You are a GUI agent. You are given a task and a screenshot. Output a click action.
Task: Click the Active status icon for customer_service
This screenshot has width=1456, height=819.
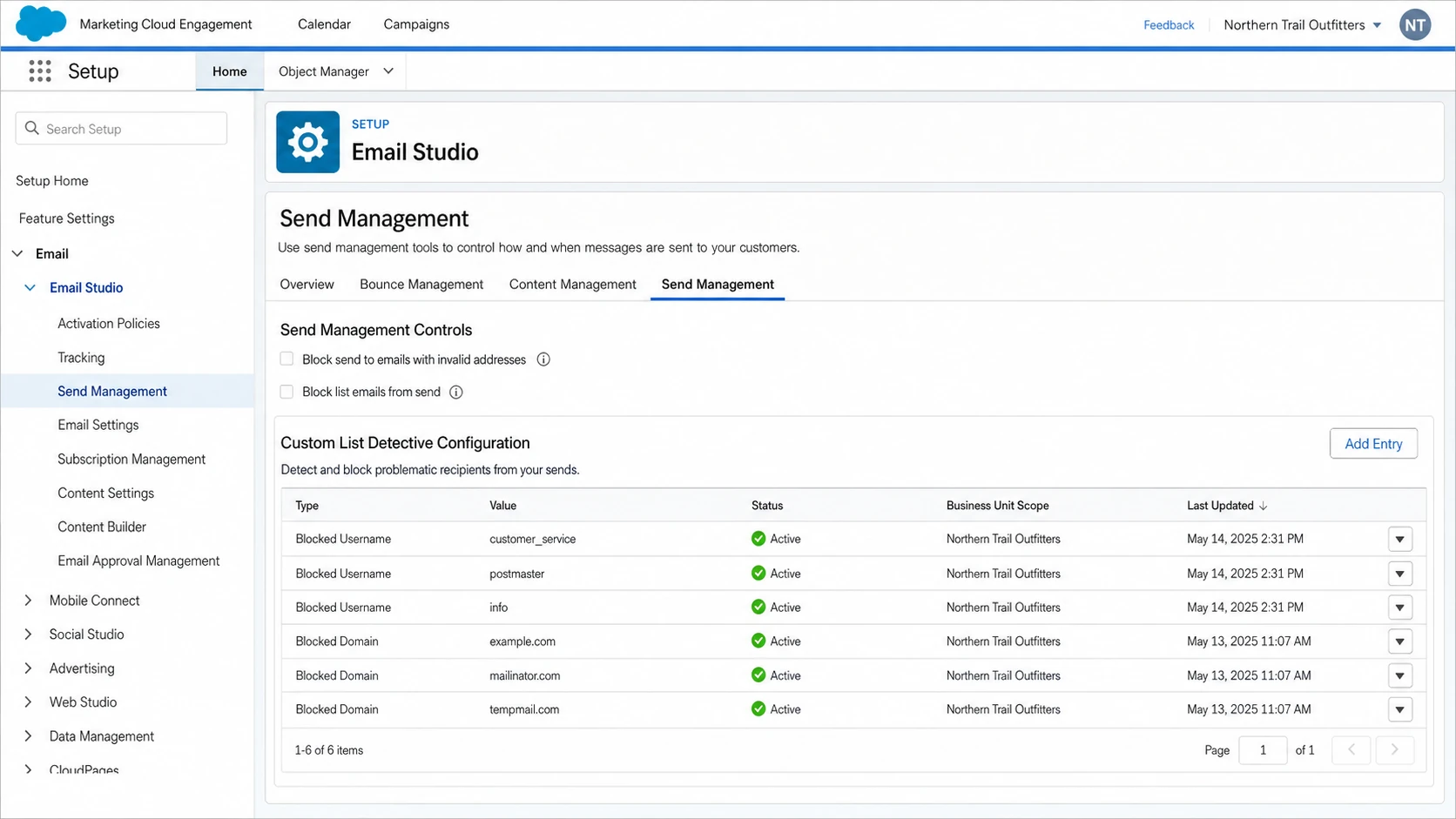tap(758, 539)
